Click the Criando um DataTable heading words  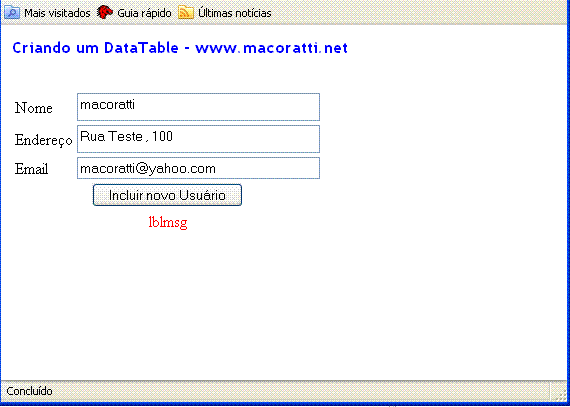96,48
